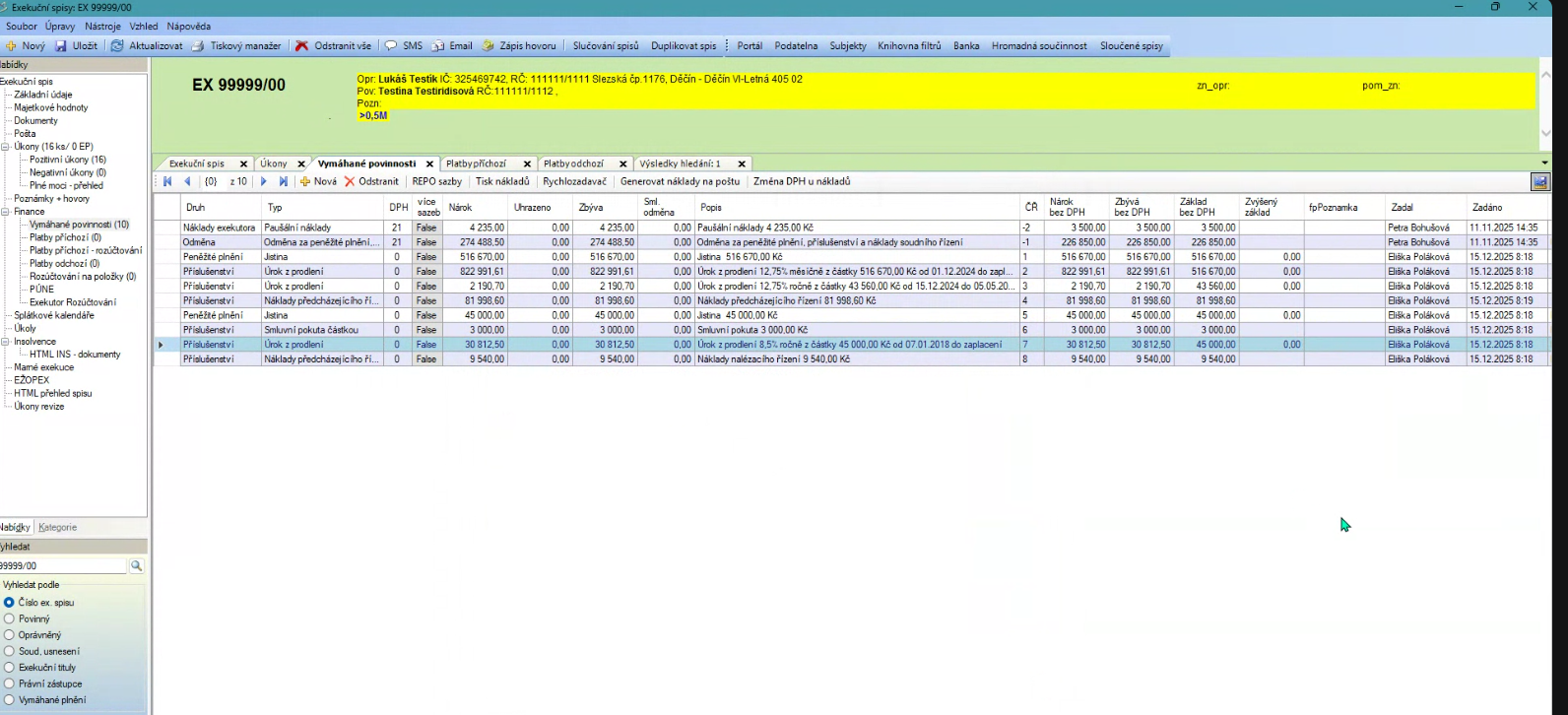The height and width of the screenshot is (715, 1568).
Task: Open Tiskový manažer printer icon
Action: pos(198,46)
